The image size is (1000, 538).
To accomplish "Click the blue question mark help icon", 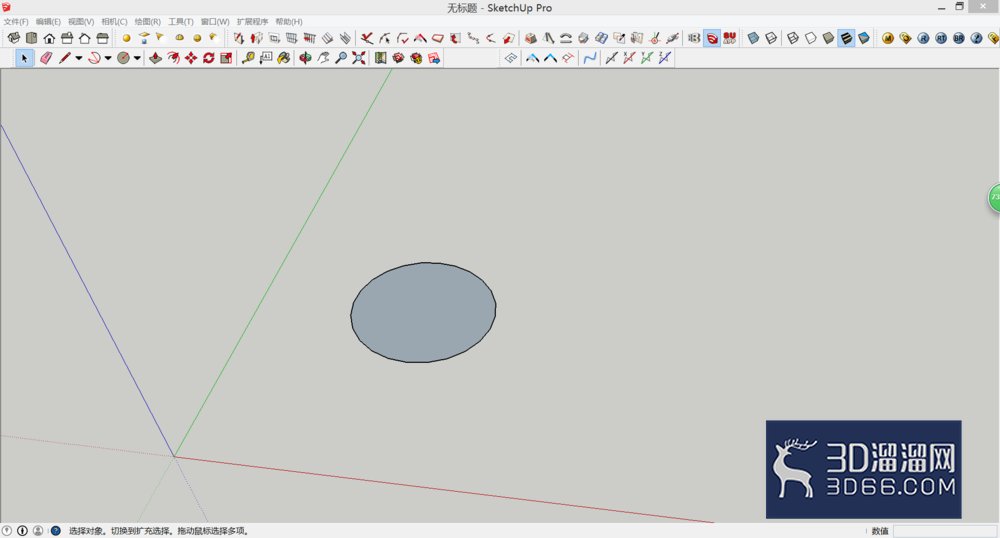I will coord(976,38).
